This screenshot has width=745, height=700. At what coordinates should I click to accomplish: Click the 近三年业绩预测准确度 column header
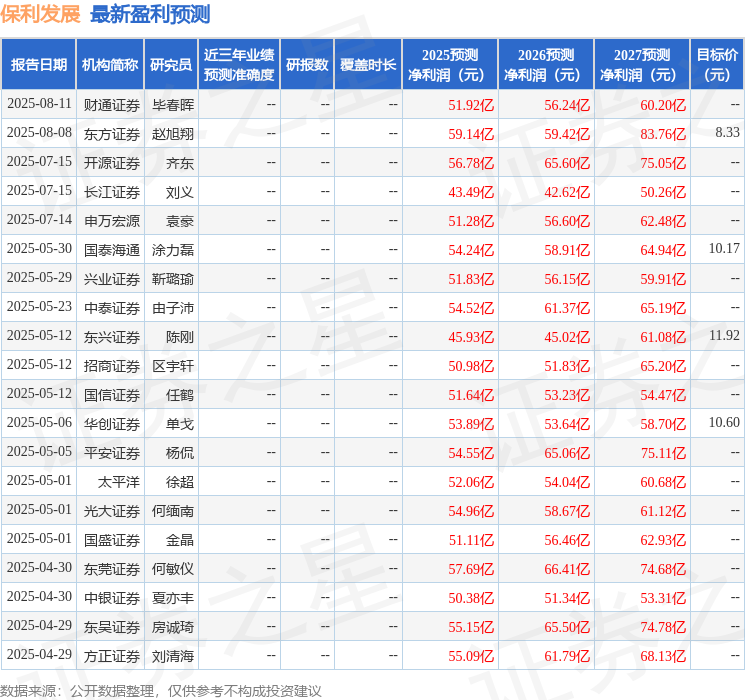[239, 65]
